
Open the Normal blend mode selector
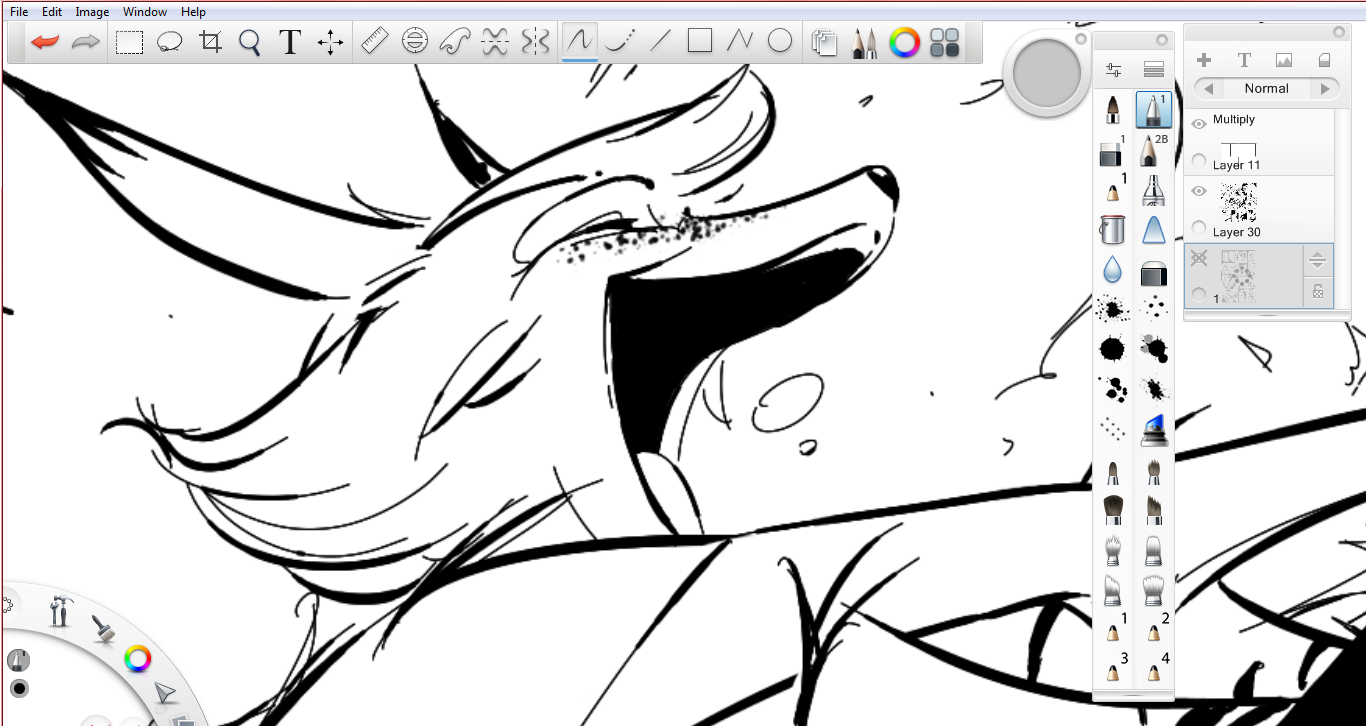(x=1267, y=89)
